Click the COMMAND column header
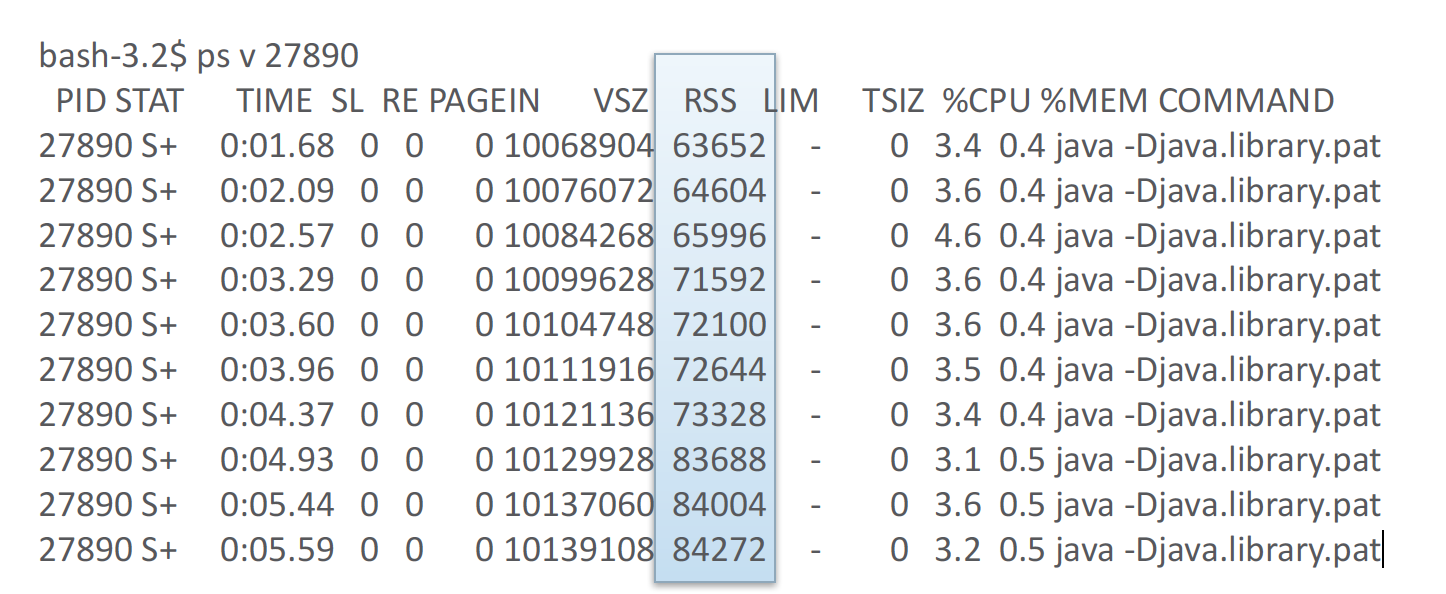1446x594 pixels. (x=1246, y=101)
